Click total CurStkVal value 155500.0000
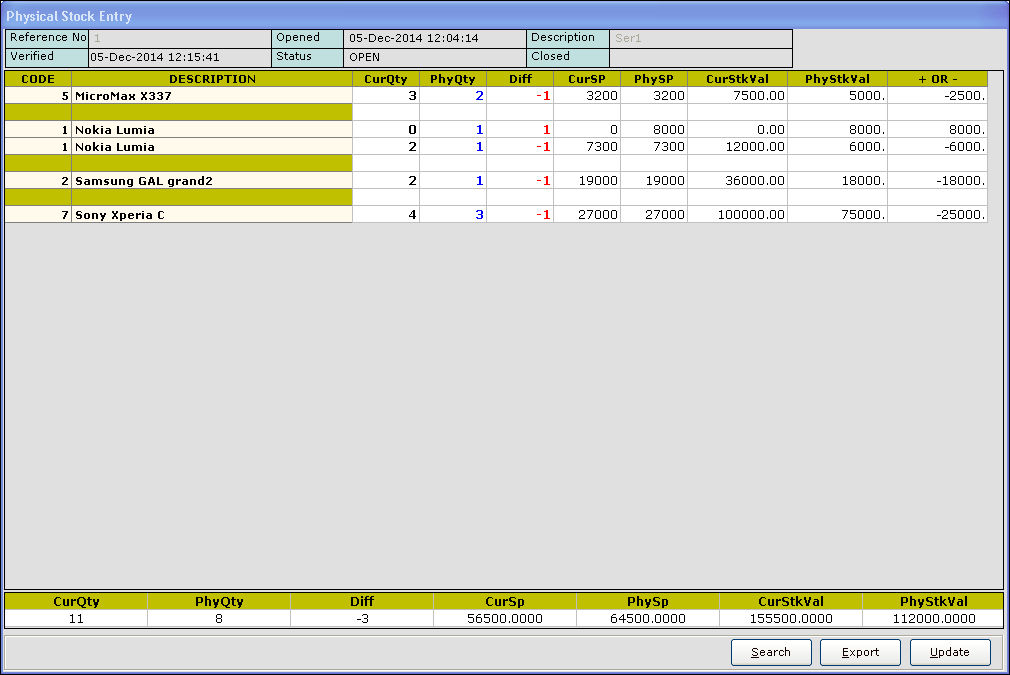Image resolution: width=1010 pixels, height=675 pixels. pos(791,619)
